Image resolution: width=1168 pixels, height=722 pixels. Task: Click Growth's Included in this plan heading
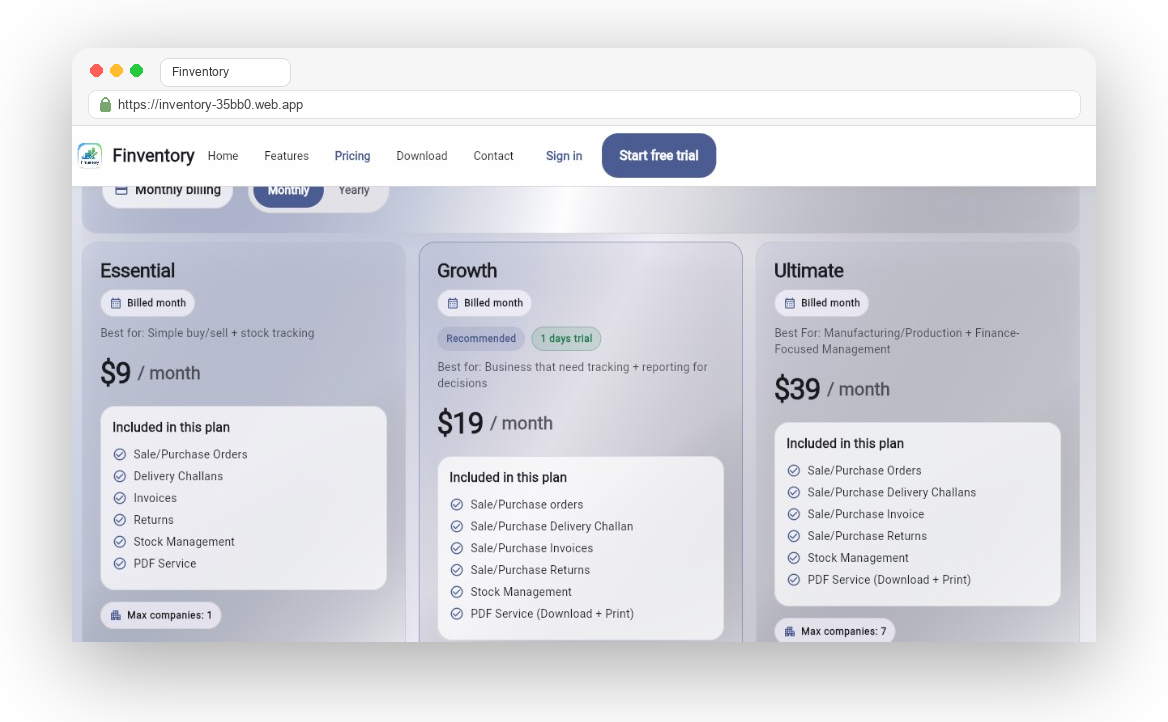[508, 478]
